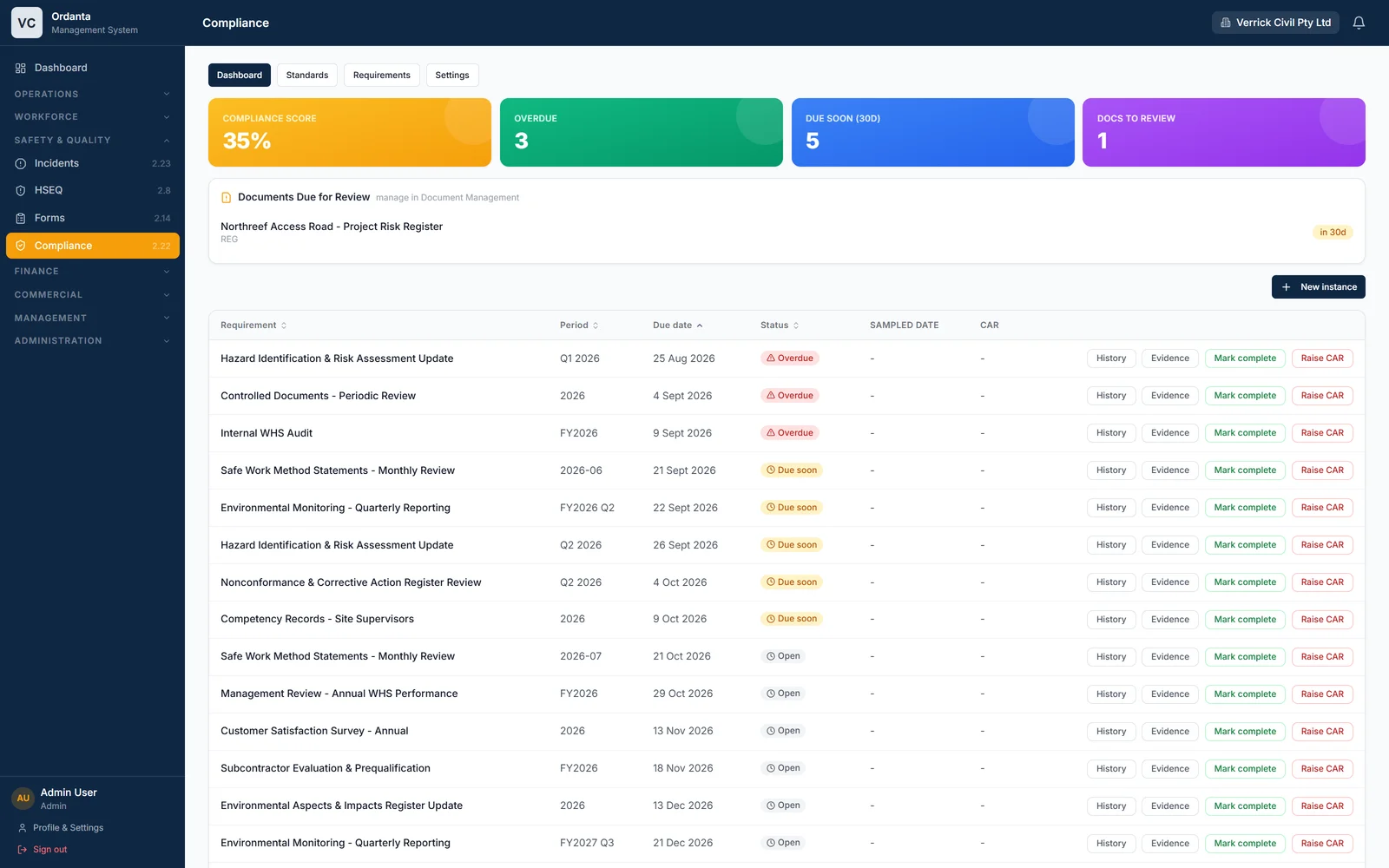Expand the Commercial sidebar section
The height and width of the screenshot is (868, 1389).
click(x=92, y=295)
